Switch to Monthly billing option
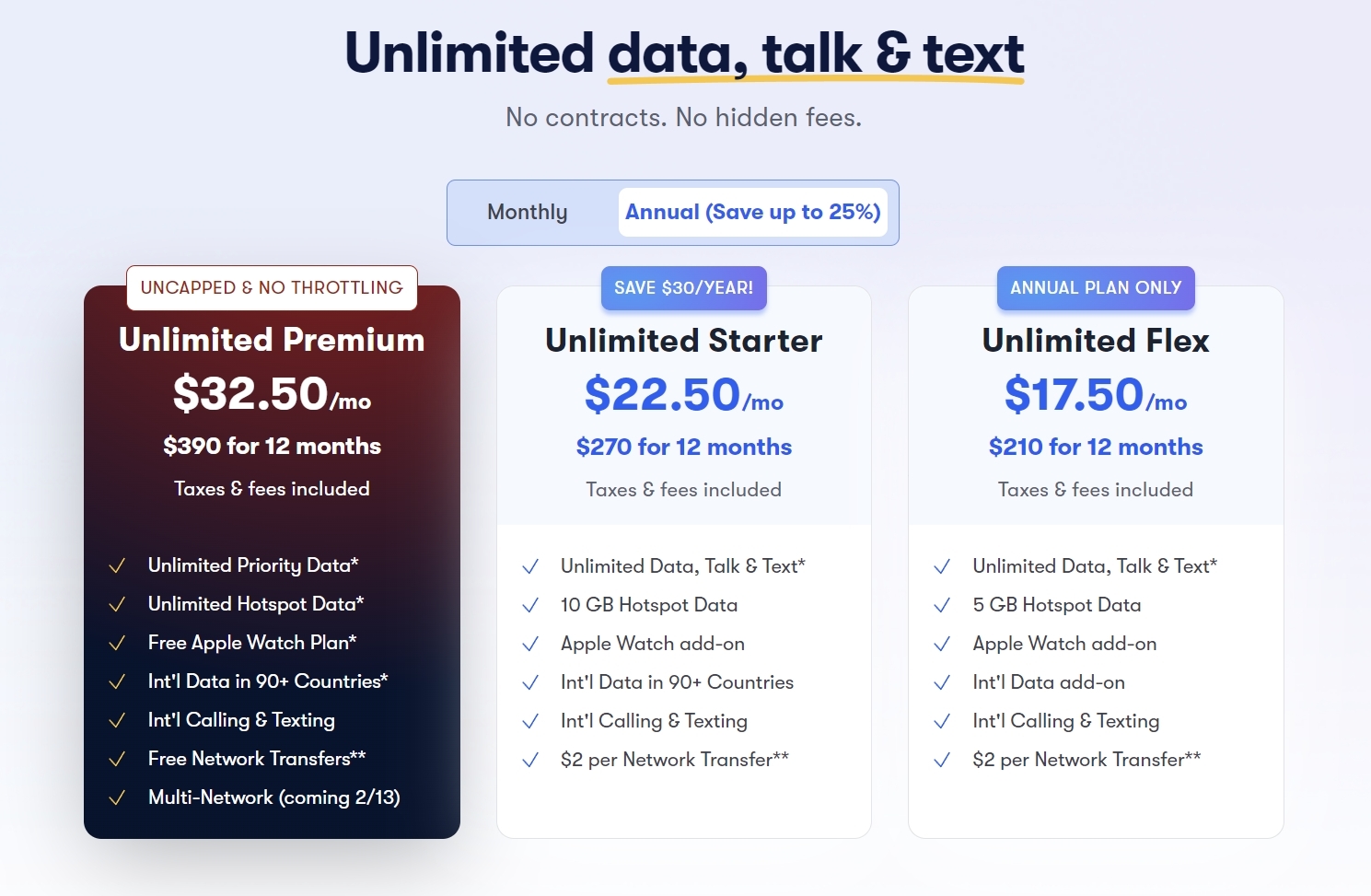This screenshot has width=1371, height=896. [x=527, y=213]
